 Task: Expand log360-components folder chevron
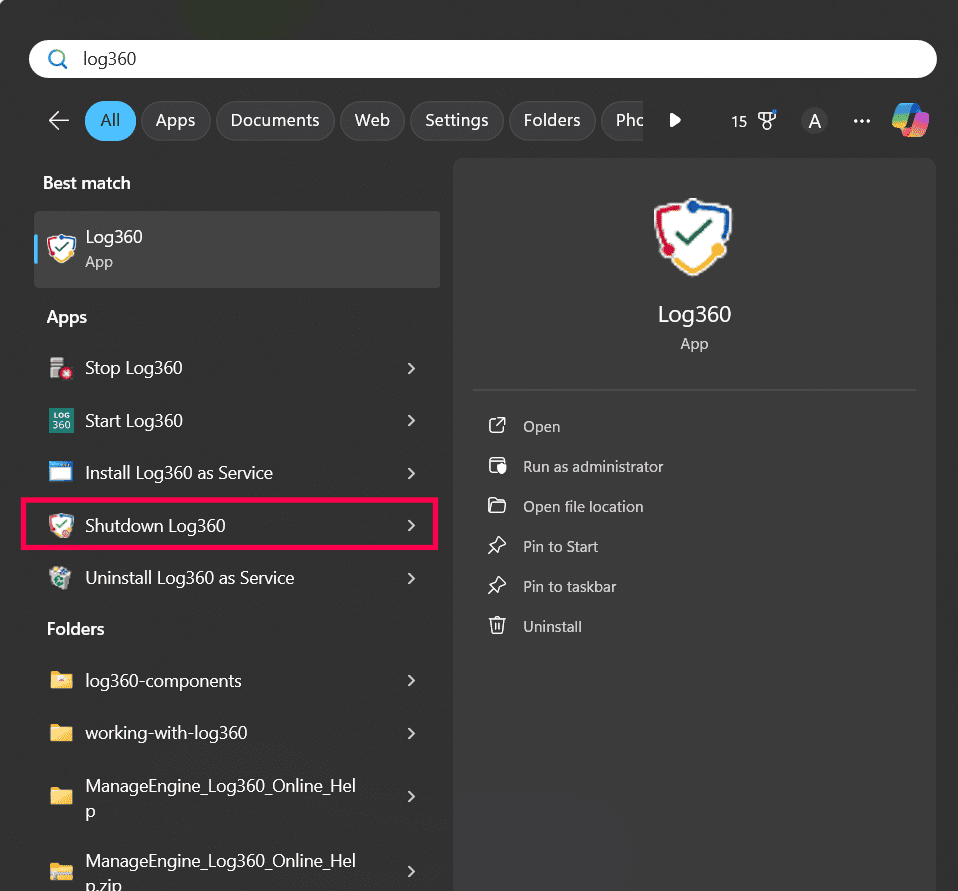(x=411, y=681)
